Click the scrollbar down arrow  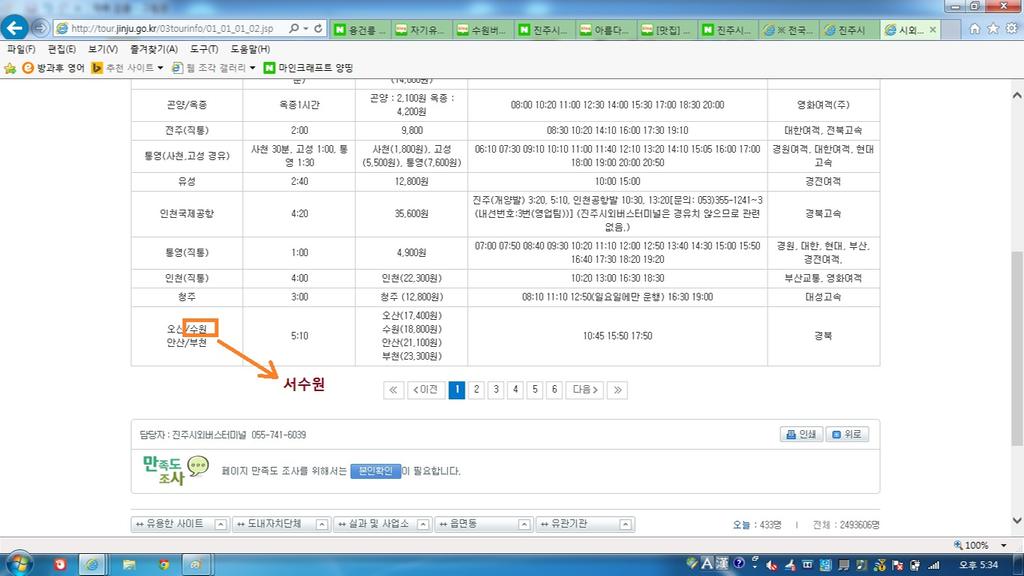point(1017,520)
